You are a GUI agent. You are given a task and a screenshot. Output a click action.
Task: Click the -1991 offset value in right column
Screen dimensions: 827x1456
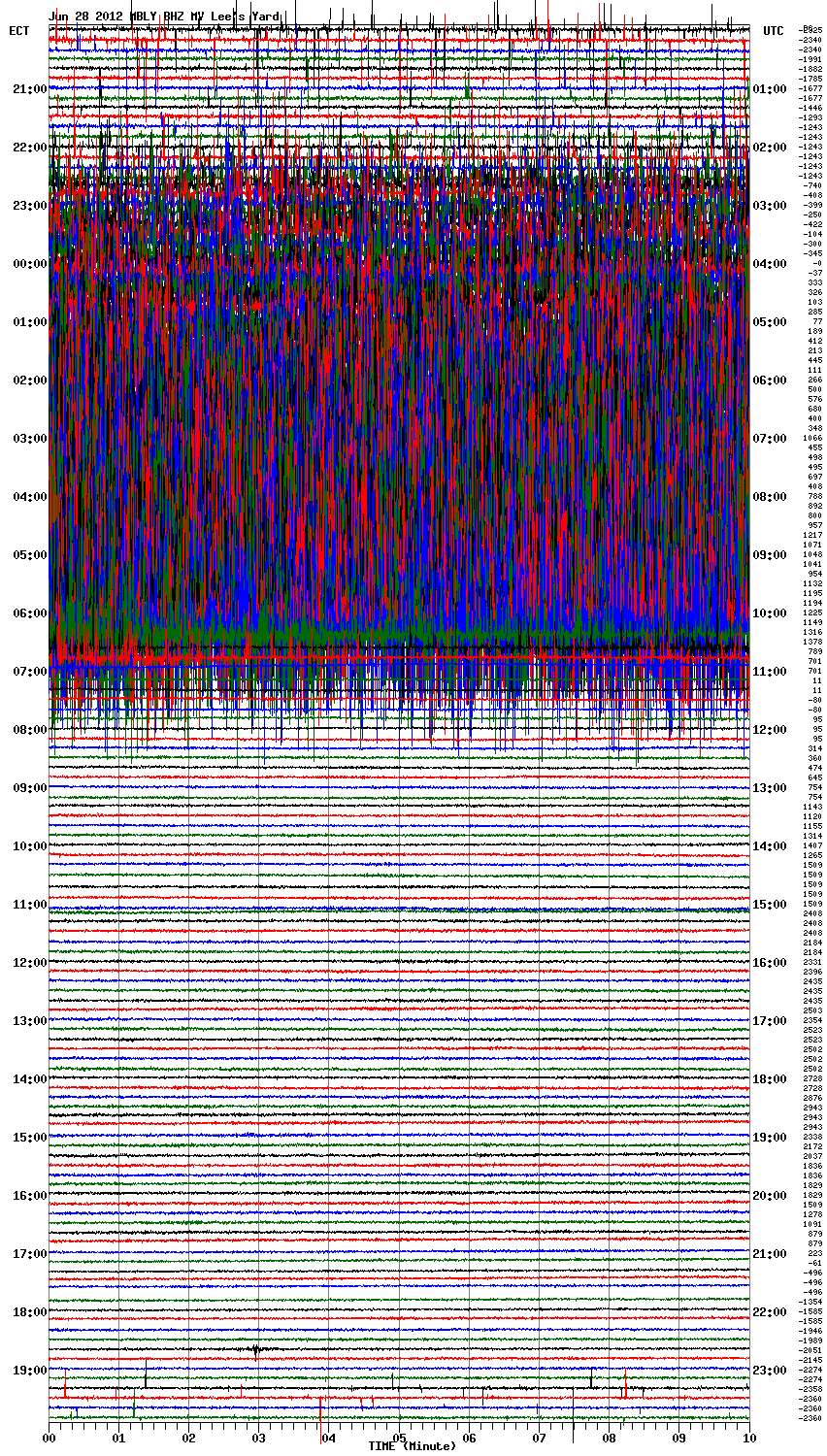(x=811, y=60)
